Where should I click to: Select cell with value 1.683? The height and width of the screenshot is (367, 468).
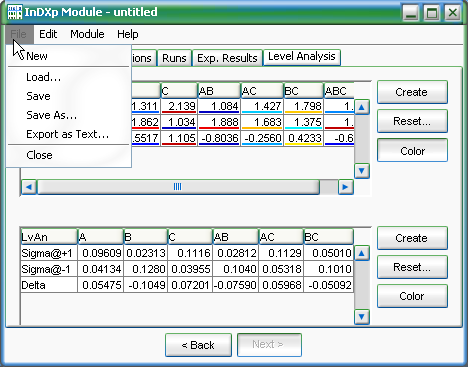[262, 122]
